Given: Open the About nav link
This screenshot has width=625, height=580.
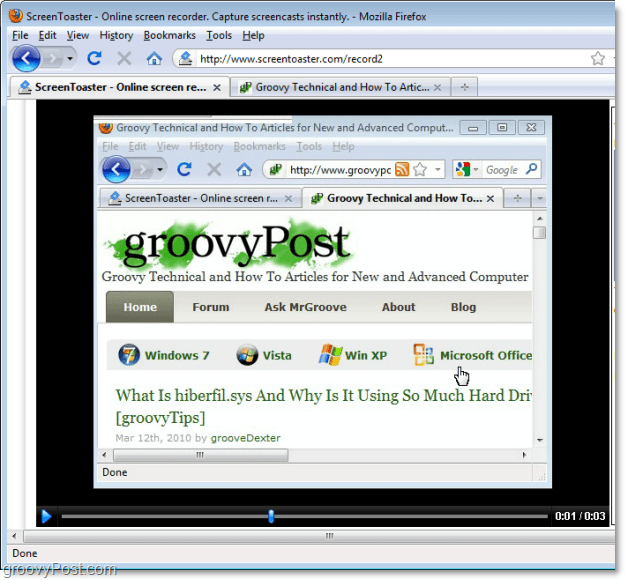Looking at the screenshot, I should pos(398,307).
